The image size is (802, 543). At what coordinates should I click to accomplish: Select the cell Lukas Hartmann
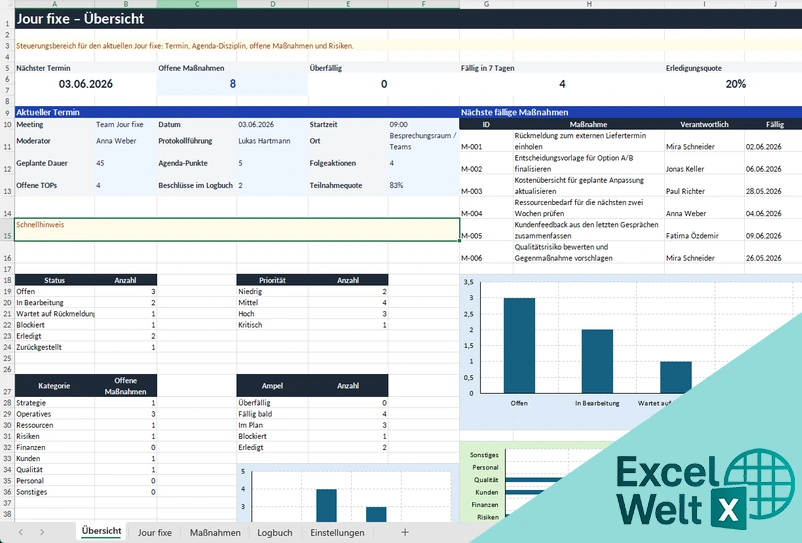click(x=272, y=141)
